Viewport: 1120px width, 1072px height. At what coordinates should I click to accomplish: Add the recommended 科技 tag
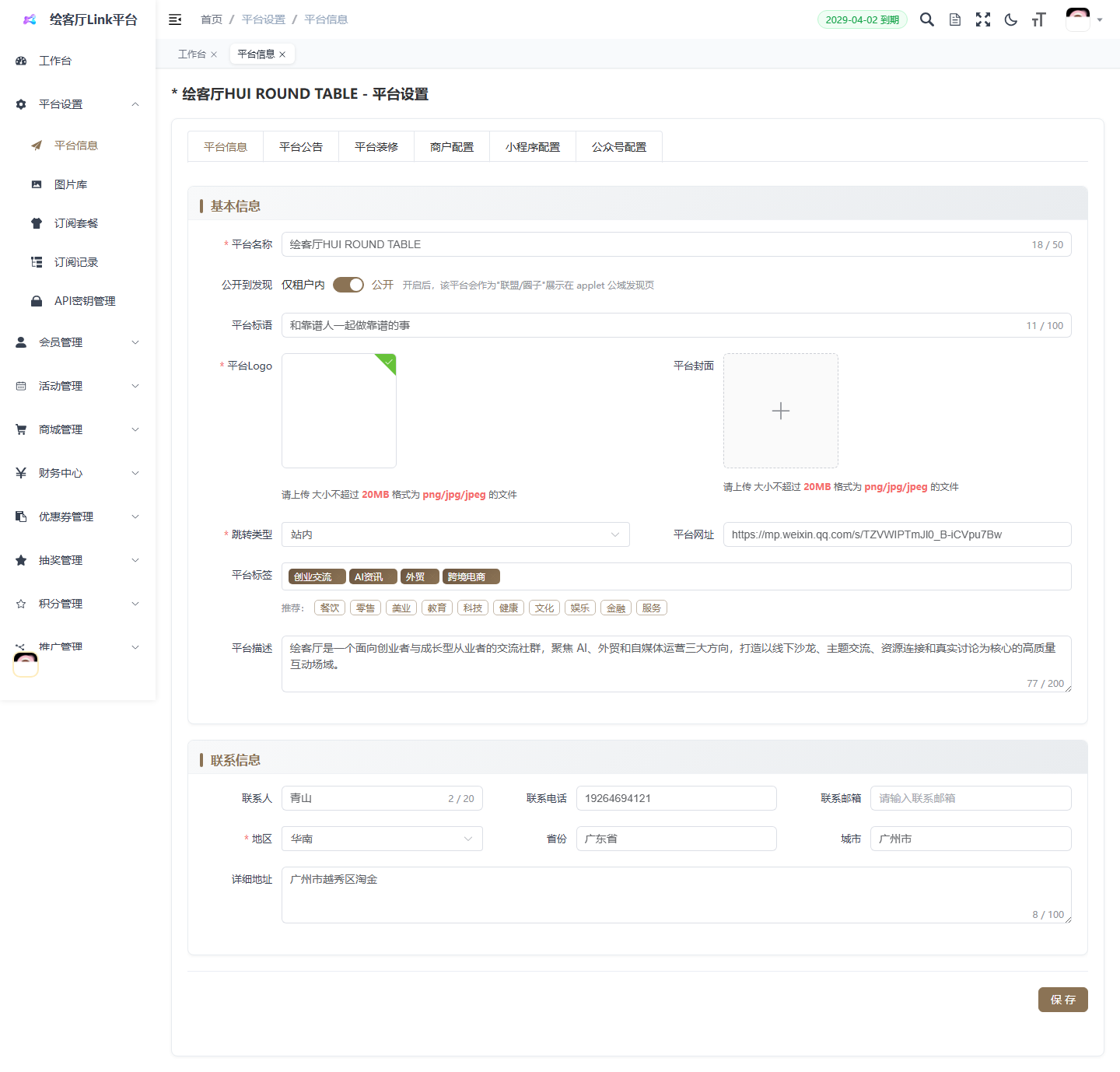point(473,608)
